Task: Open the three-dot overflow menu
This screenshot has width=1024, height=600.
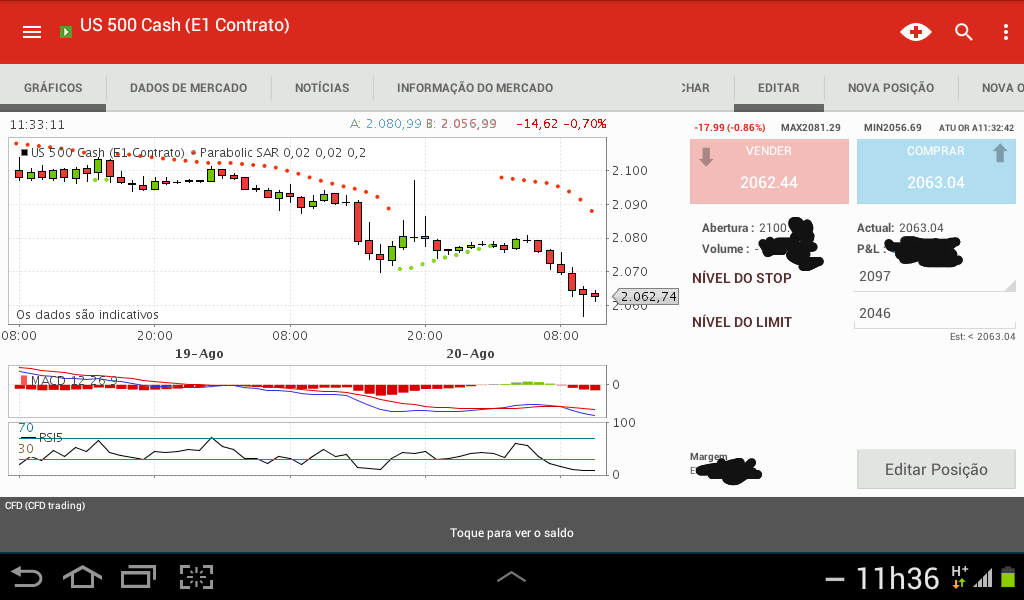Action: click(x=1006, y=32)
